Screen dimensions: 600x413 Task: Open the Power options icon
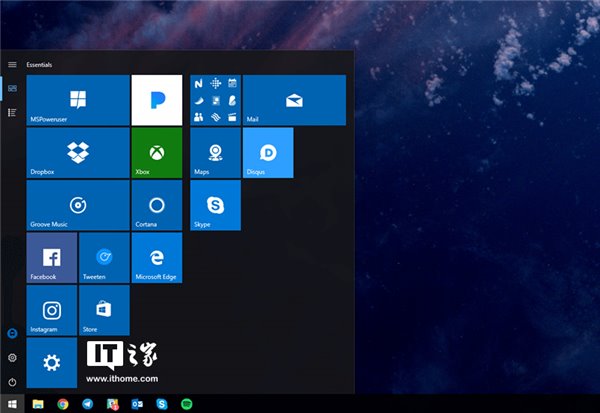12,382
